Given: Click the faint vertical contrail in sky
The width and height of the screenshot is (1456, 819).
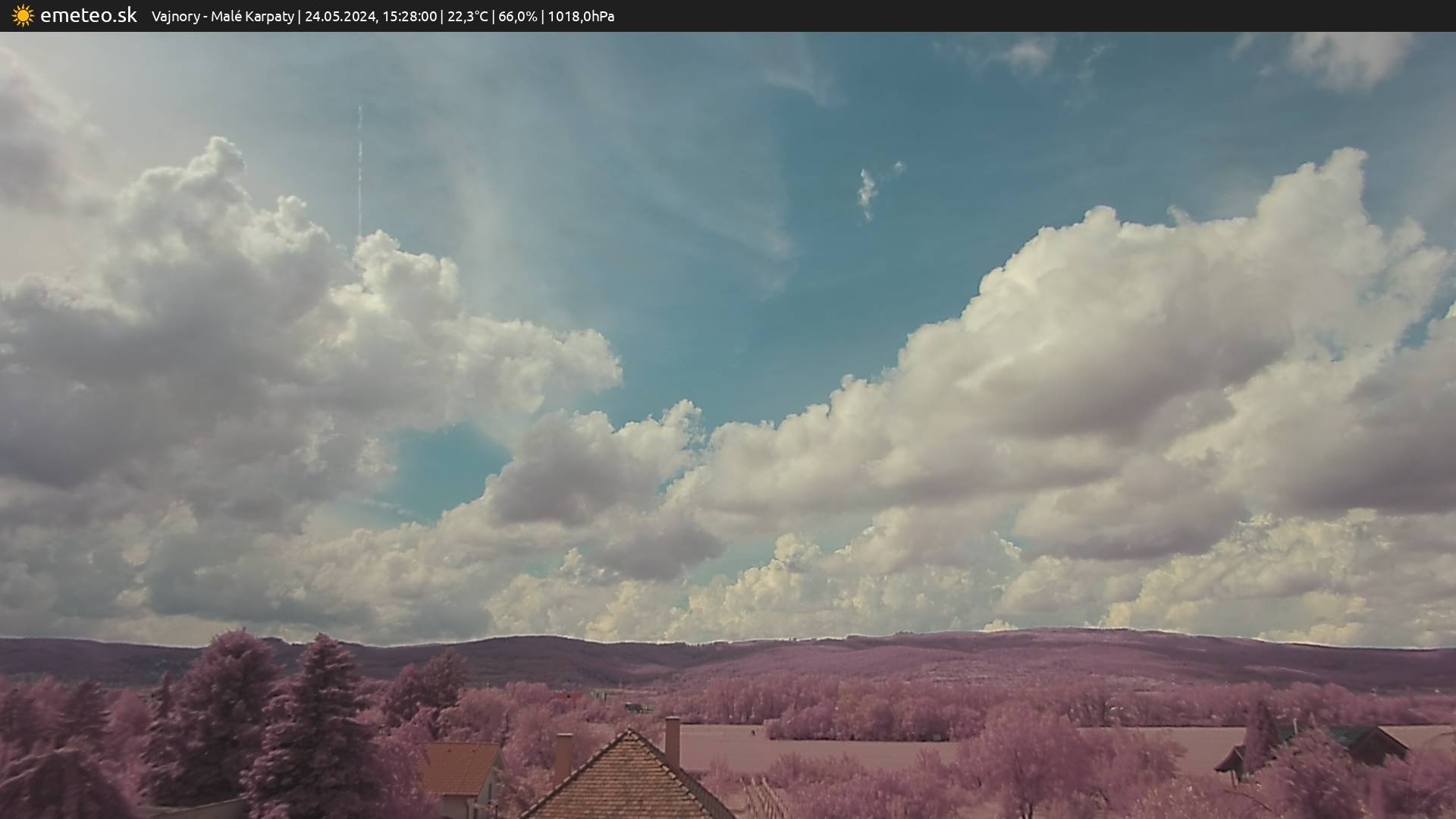Looking at the screenshot, I should pos(359,171).
